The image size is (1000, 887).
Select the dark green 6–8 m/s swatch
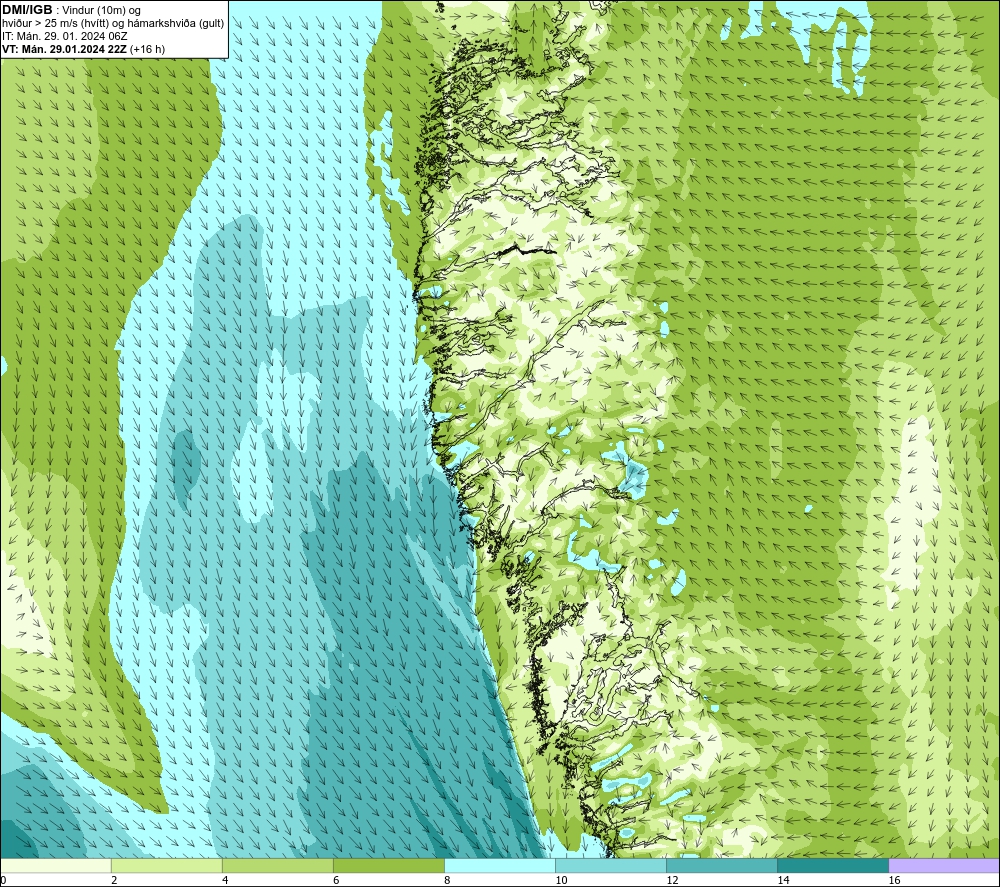[x=388, y=866]
